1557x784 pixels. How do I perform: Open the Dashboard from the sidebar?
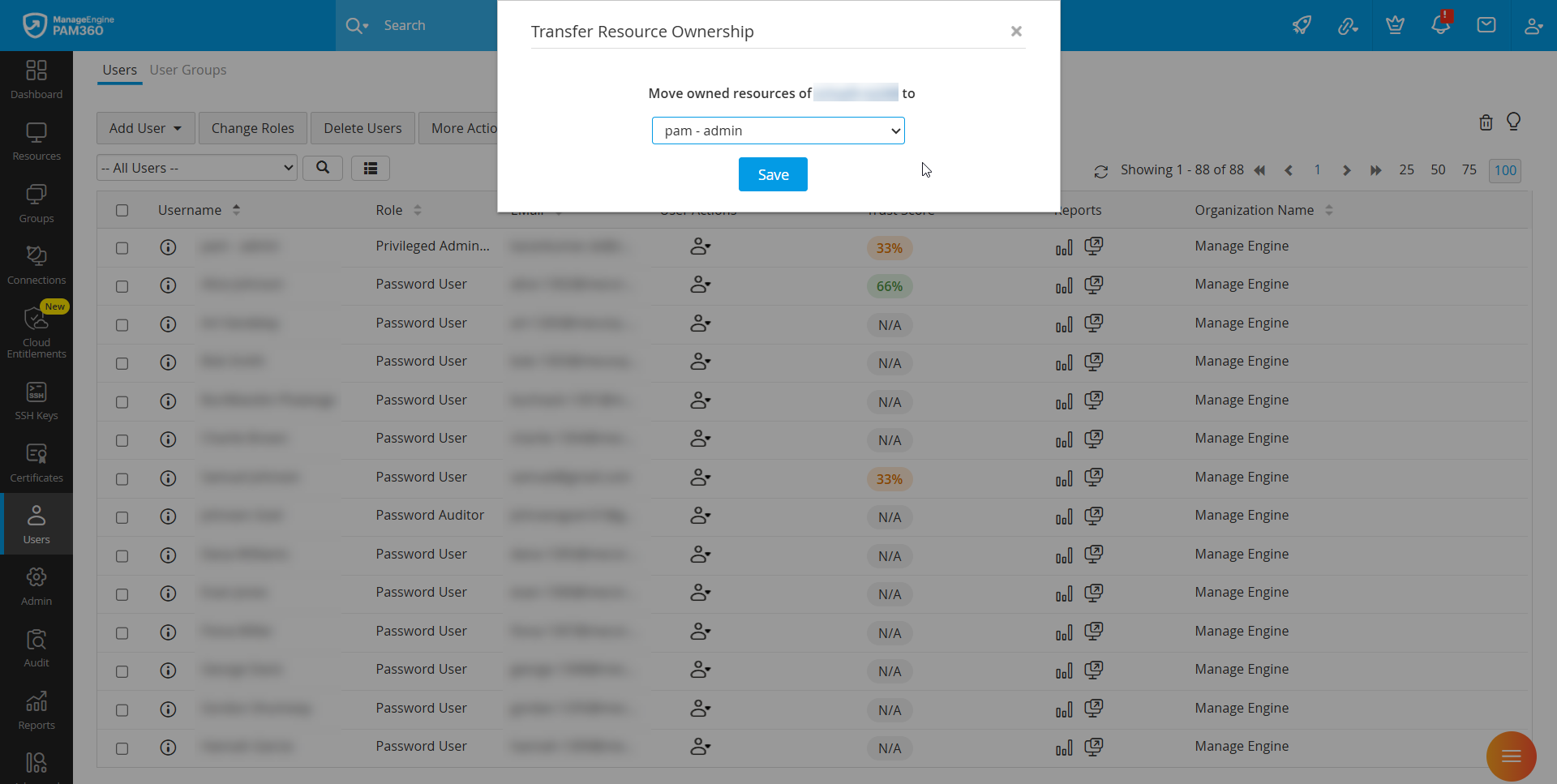point(36,78)
